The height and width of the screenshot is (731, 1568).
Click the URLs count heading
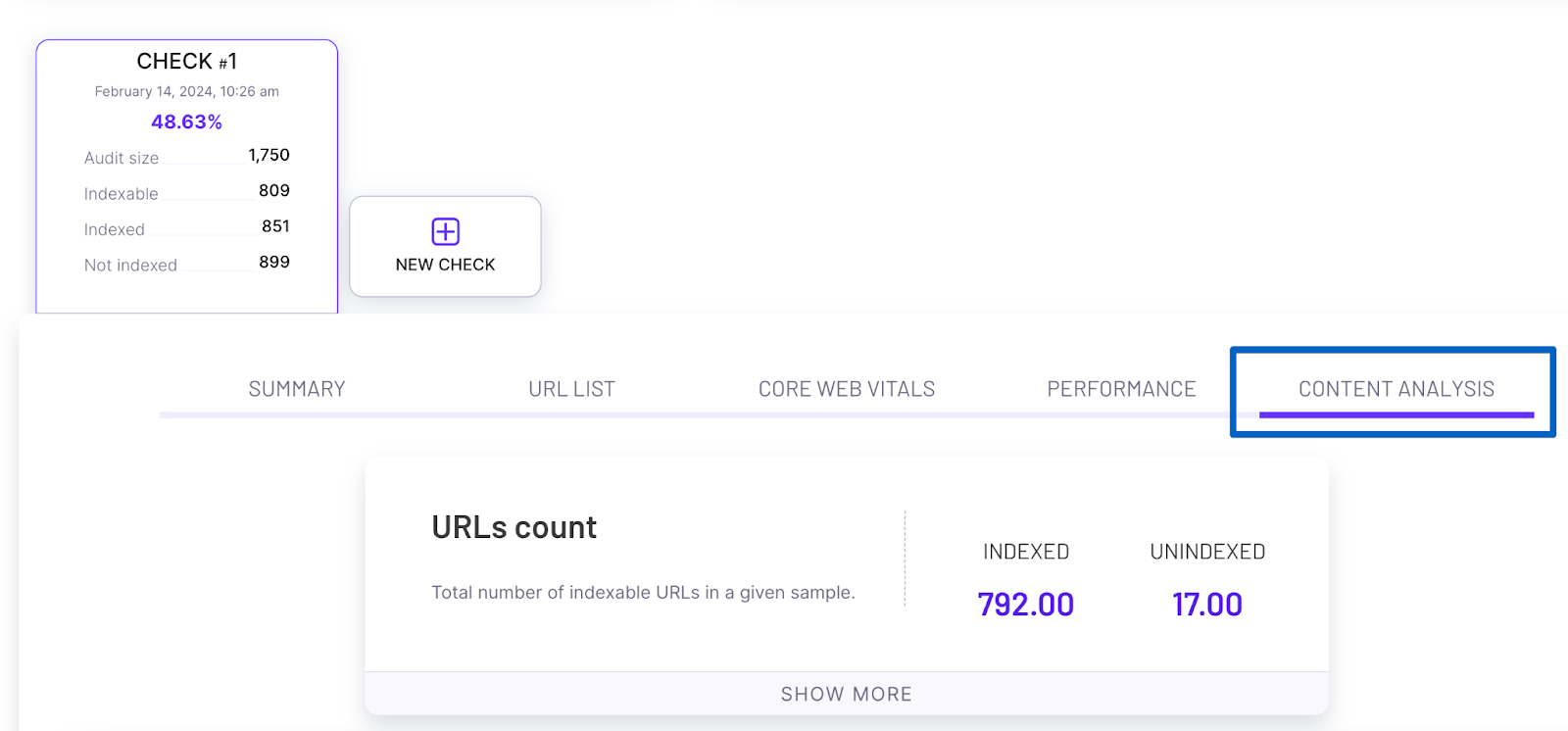[x=514, y=527]
